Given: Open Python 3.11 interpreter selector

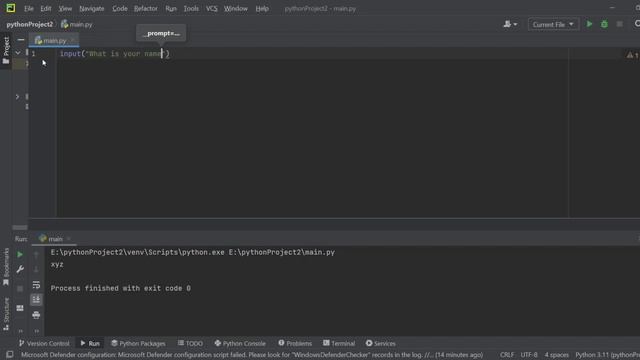Looking at the screenshot, I should 607,355.
